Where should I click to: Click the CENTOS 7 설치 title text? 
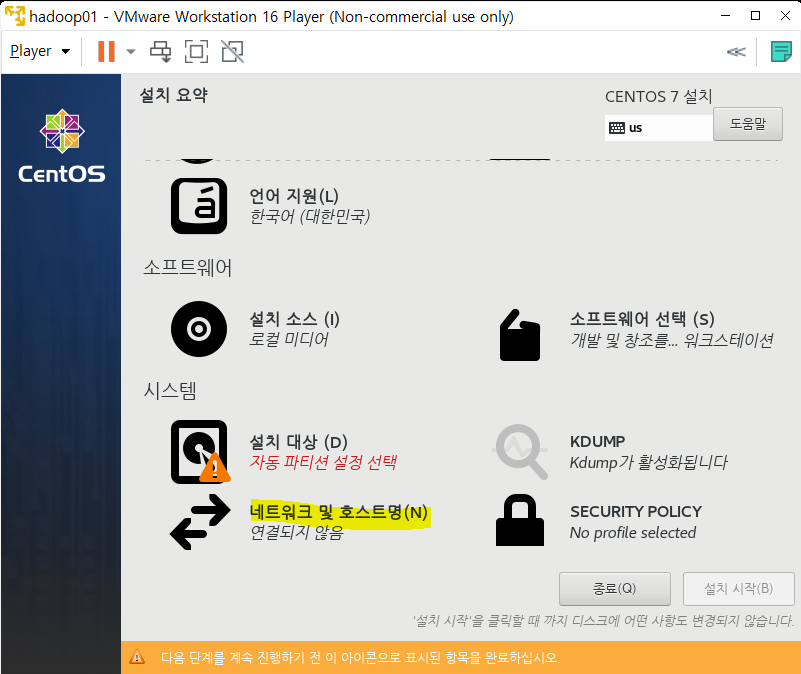tap(658, 96)
